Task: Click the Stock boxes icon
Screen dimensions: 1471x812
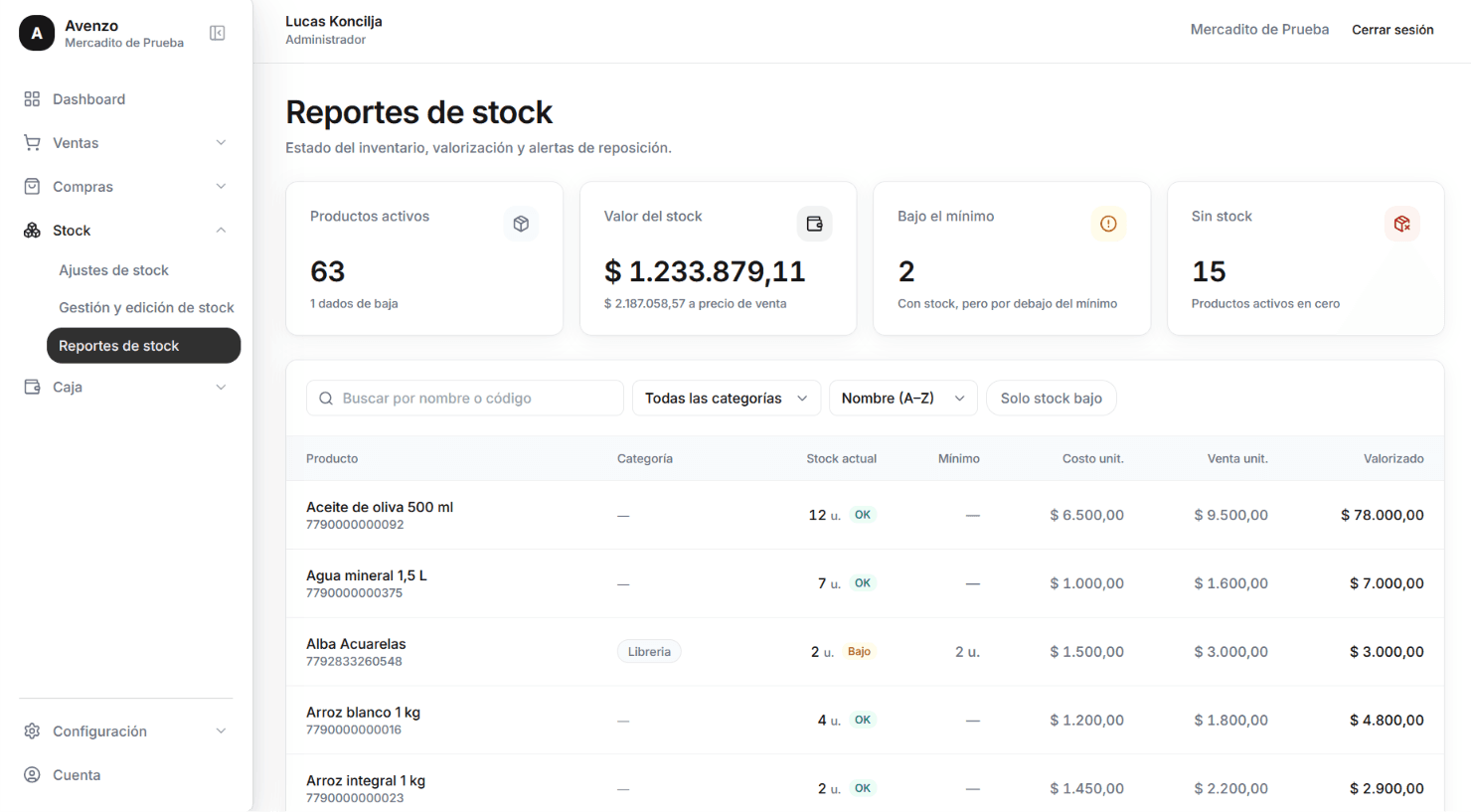Action: pos(32,231)
